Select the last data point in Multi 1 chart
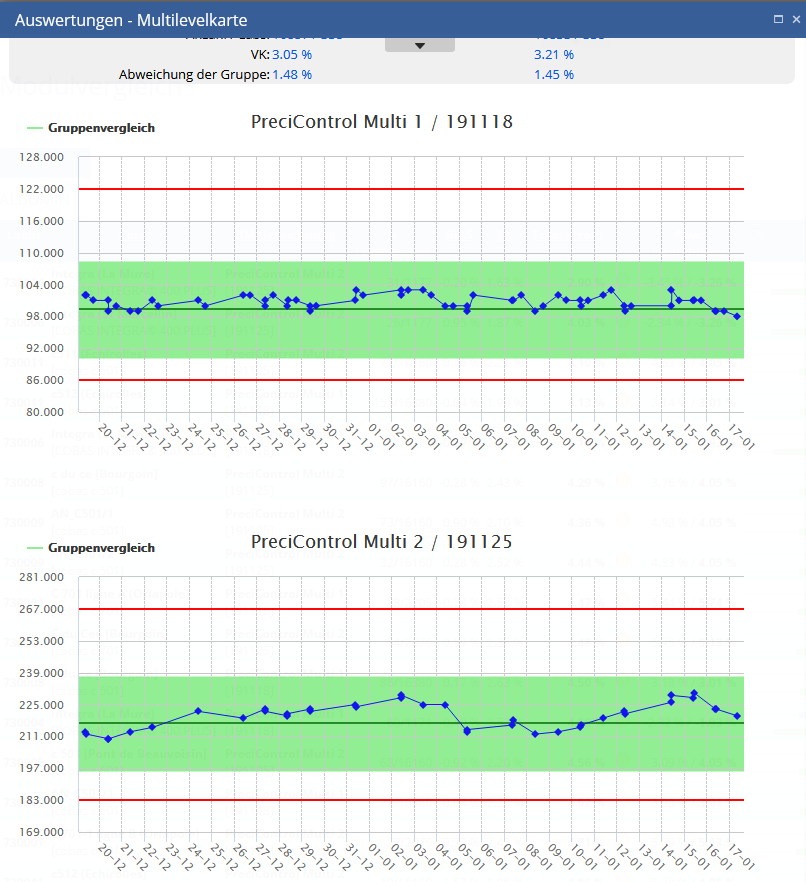 coord(737,317)
